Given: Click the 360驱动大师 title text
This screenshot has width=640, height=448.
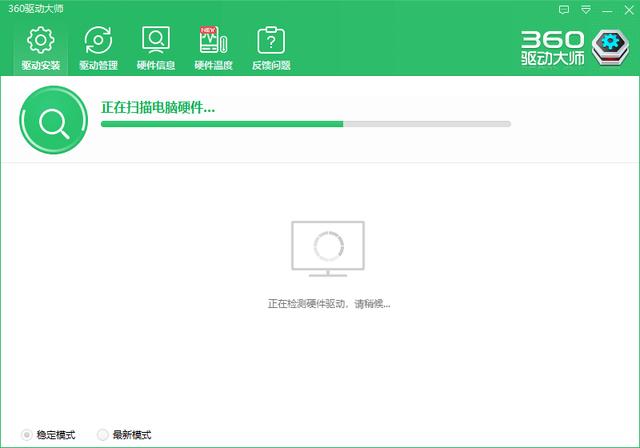Looking at the screenshot, I should [x=36, y=9].
